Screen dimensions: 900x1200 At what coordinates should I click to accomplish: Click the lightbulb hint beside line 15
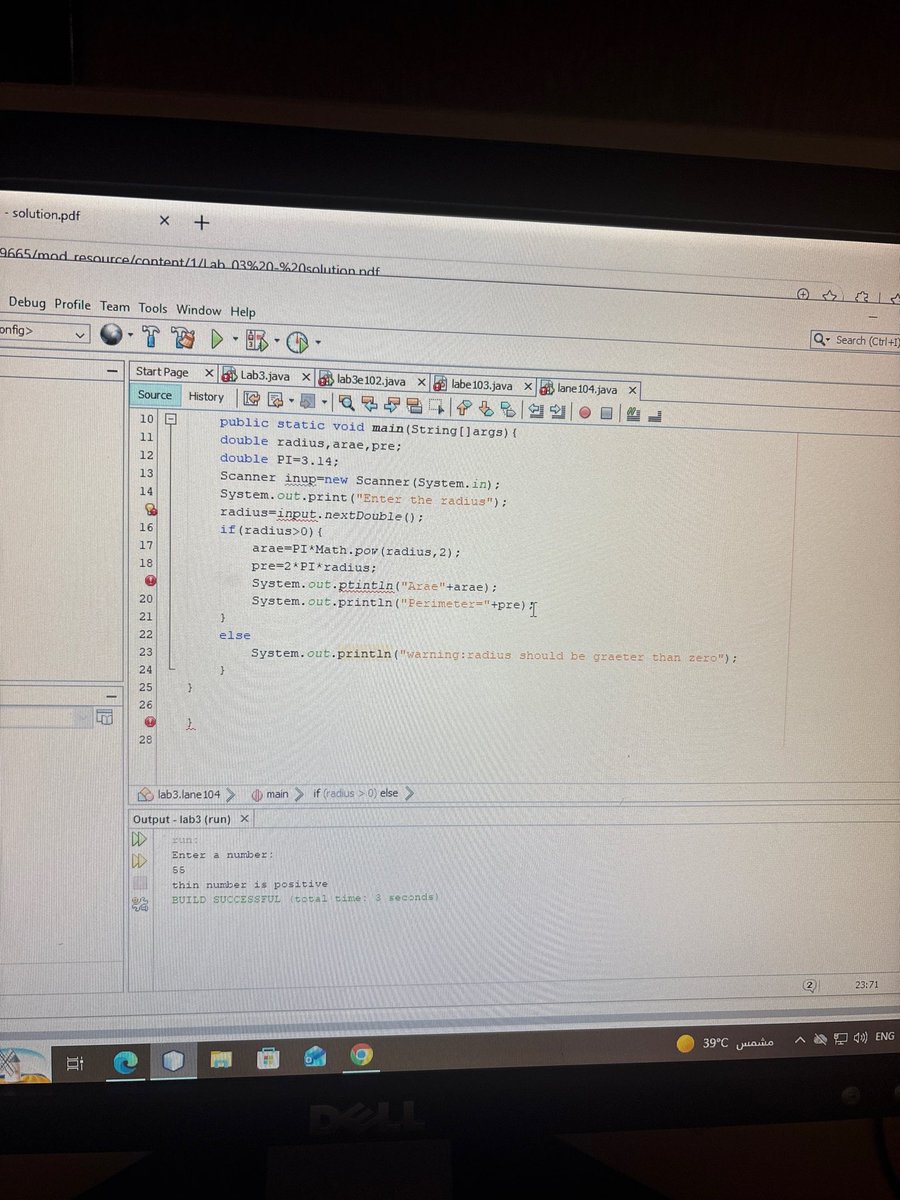point(150,509)
